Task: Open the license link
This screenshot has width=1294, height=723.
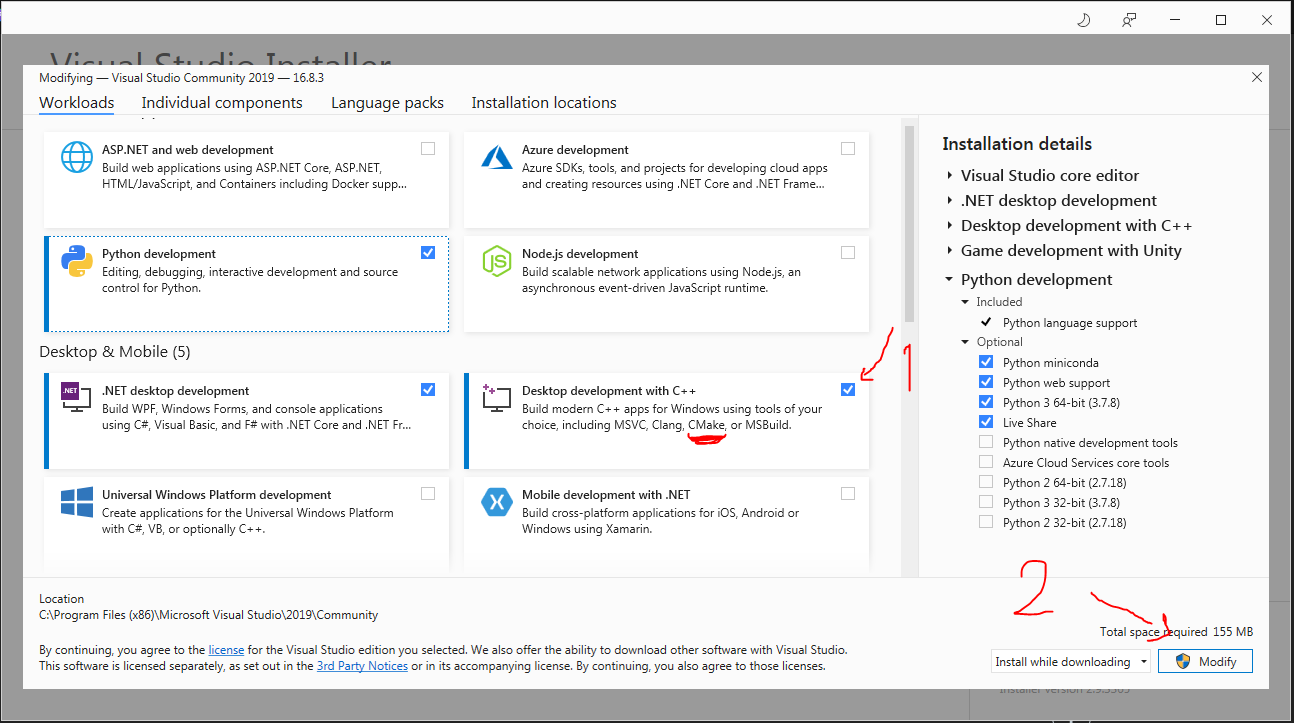Action: click(x=226, y=650)
